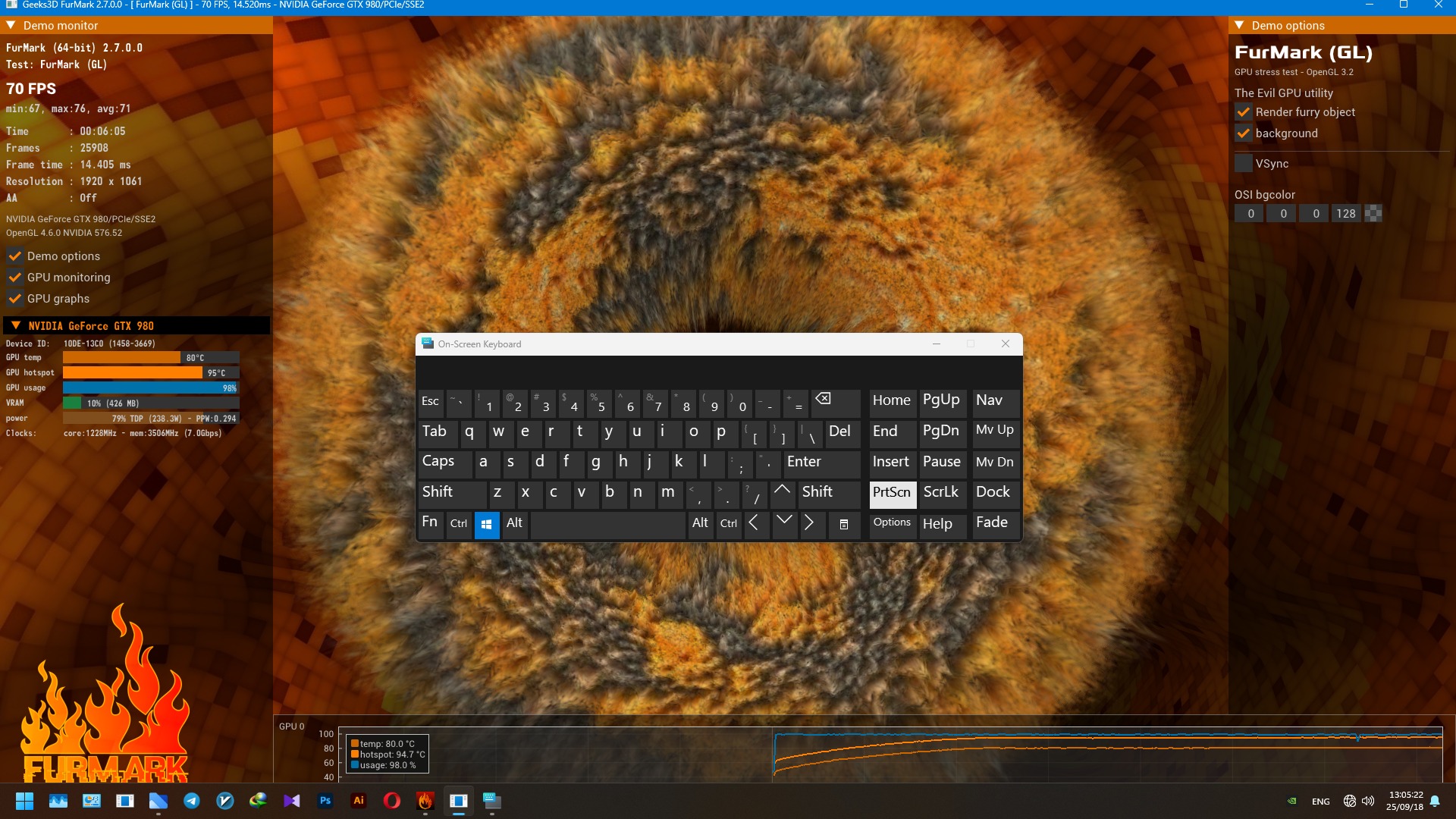Collapse the NVIDIA GeForce GTX 980 section
Screen dimensions: 1456x819
pos(15,325)
